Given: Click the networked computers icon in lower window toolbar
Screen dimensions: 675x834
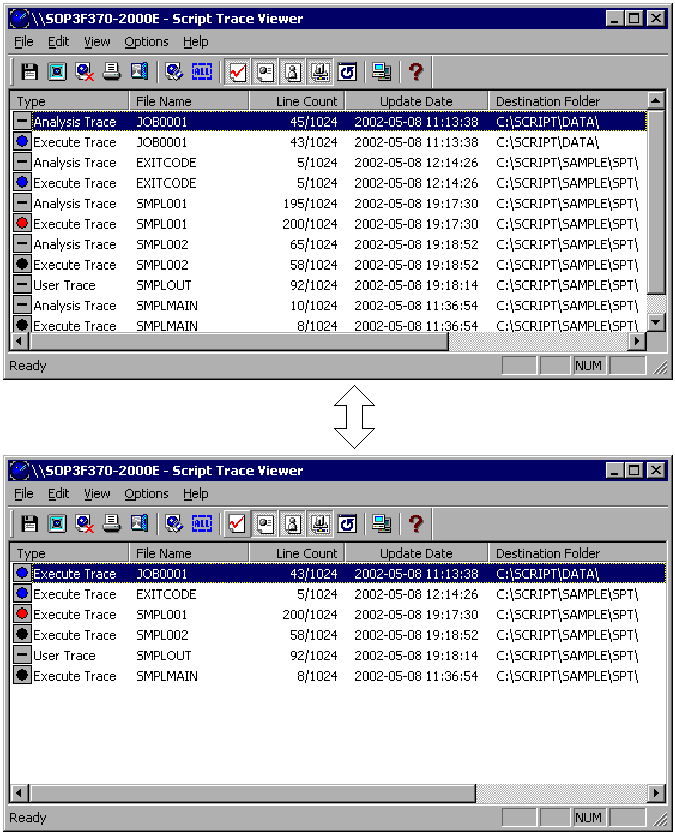Looking at the screenshot, I should click(x=381, y=524).
